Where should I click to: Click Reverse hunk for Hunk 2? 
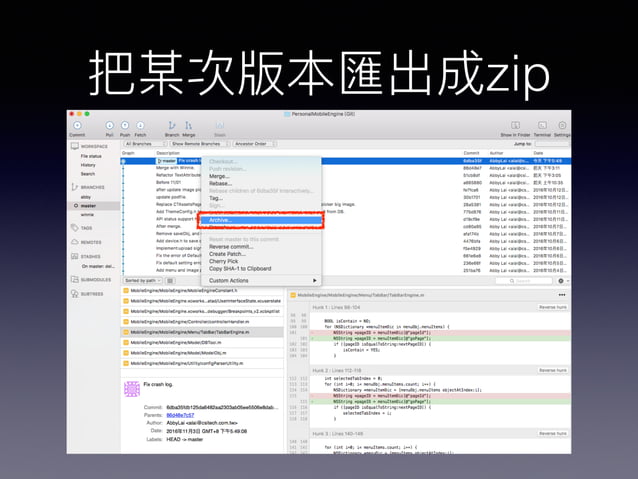point(553,370)
